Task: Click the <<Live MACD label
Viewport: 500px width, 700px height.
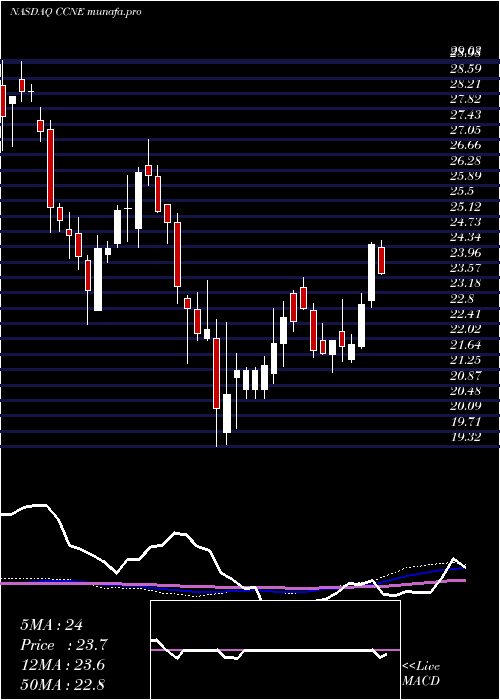Action: [x=421, y=674]
